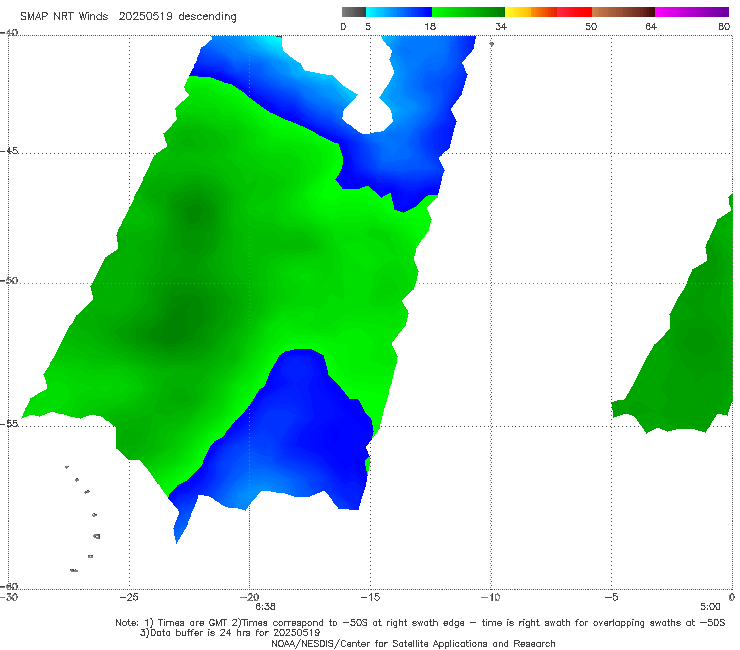Click the latitude label "-50"
The image size is (740, 650).
click(x=9, y=280)
